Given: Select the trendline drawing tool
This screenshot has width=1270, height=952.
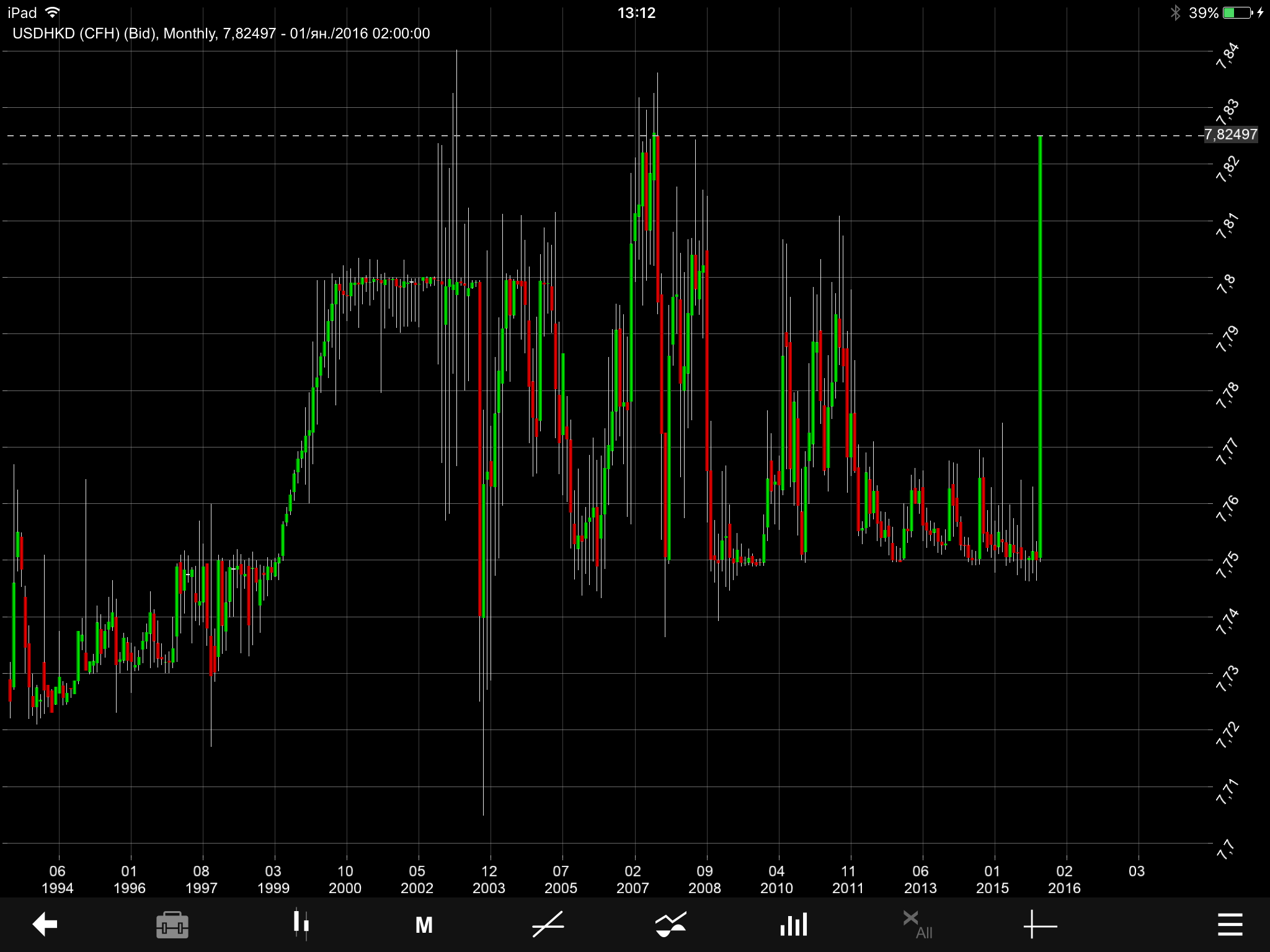Looking at the screenshot, I should (x=548, y=925).
